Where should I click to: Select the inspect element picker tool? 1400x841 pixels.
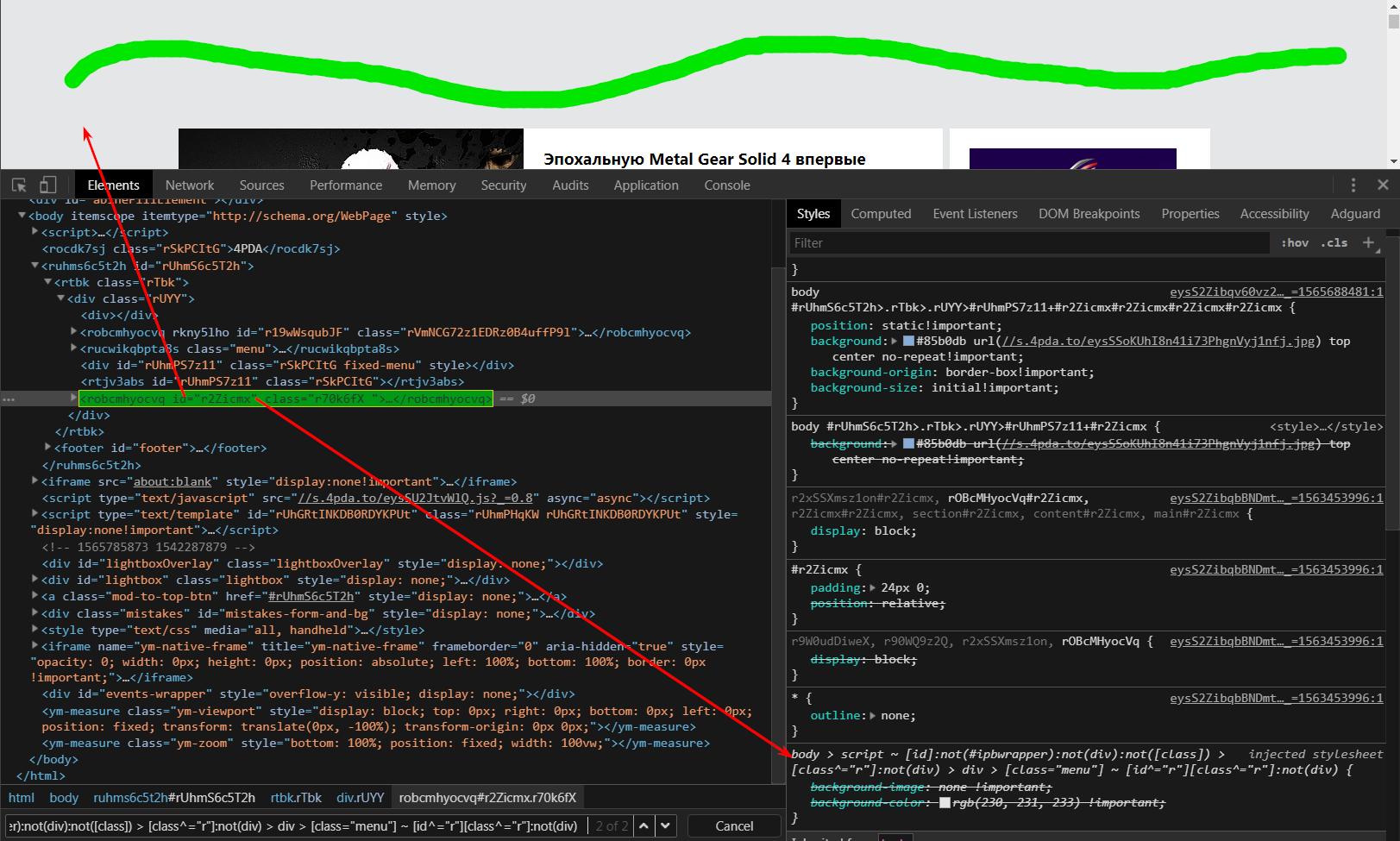(18, 185)
